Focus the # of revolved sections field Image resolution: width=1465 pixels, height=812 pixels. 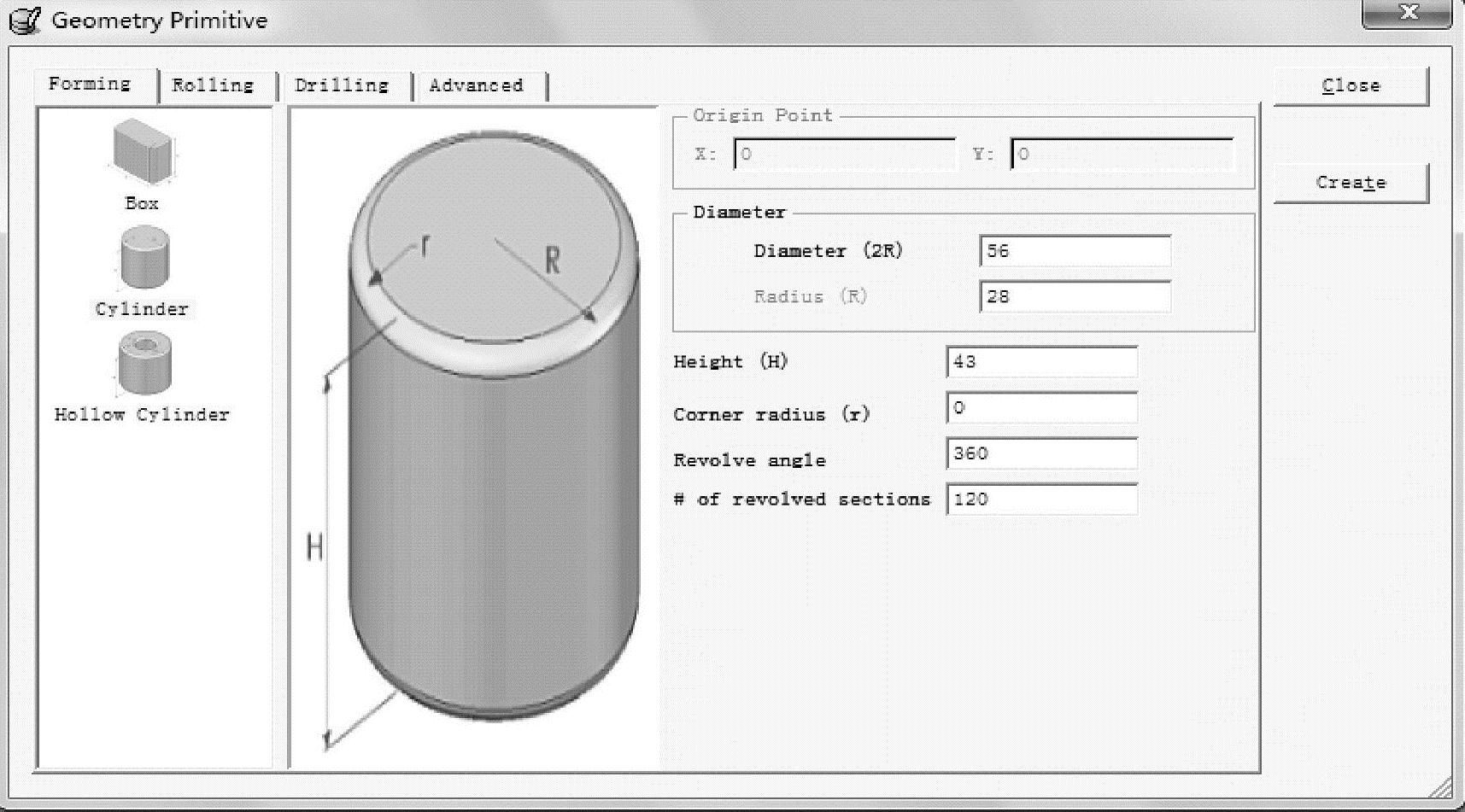coord(1041,499)
